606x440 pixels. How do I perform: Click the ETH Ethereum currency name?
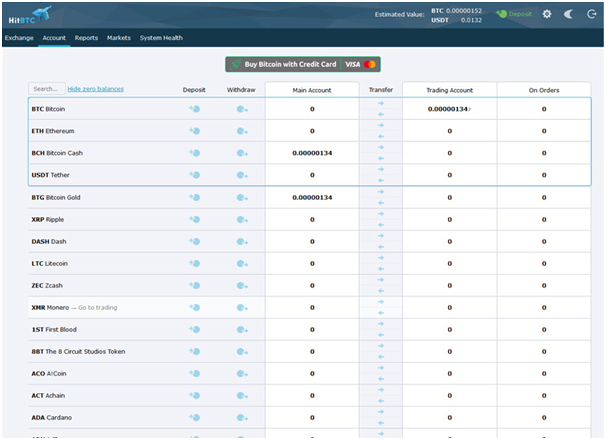click(53, 131)
